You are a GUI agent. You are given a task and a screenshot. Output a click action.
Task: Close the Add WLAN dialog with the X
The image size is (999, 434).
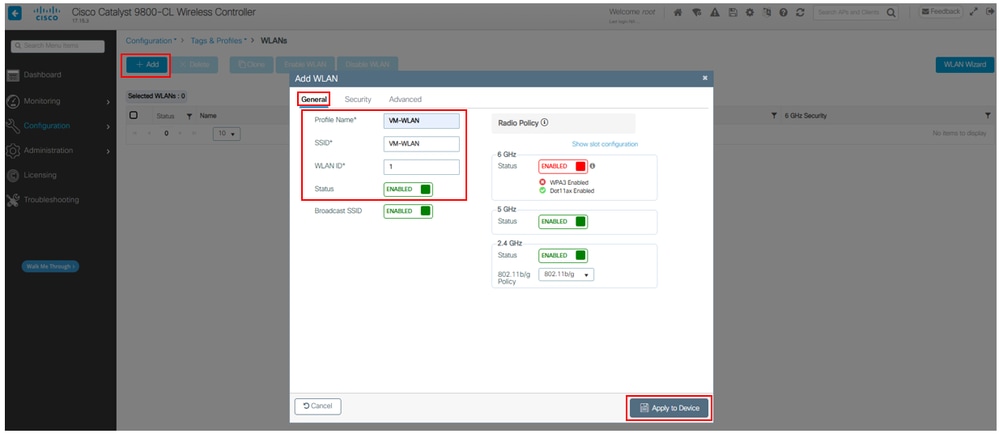pyautogui.click(x=705, y=78)
